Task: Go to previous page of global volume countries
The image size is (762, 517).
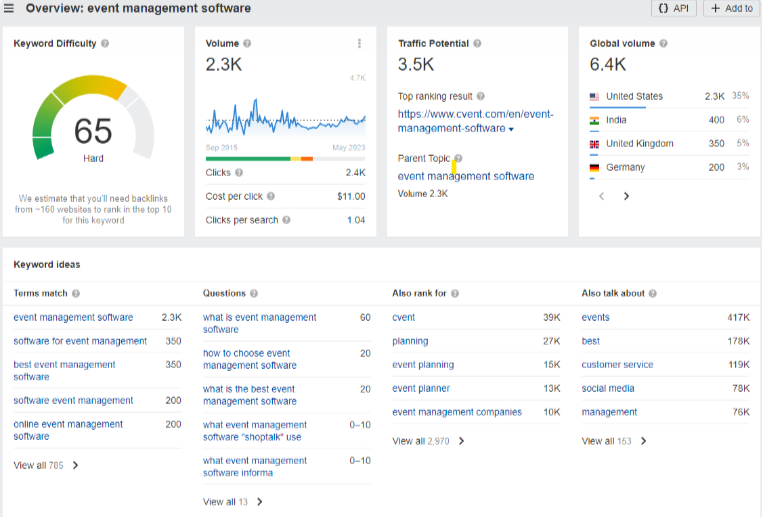Action: pyautogui.click(x=601, y=197)
